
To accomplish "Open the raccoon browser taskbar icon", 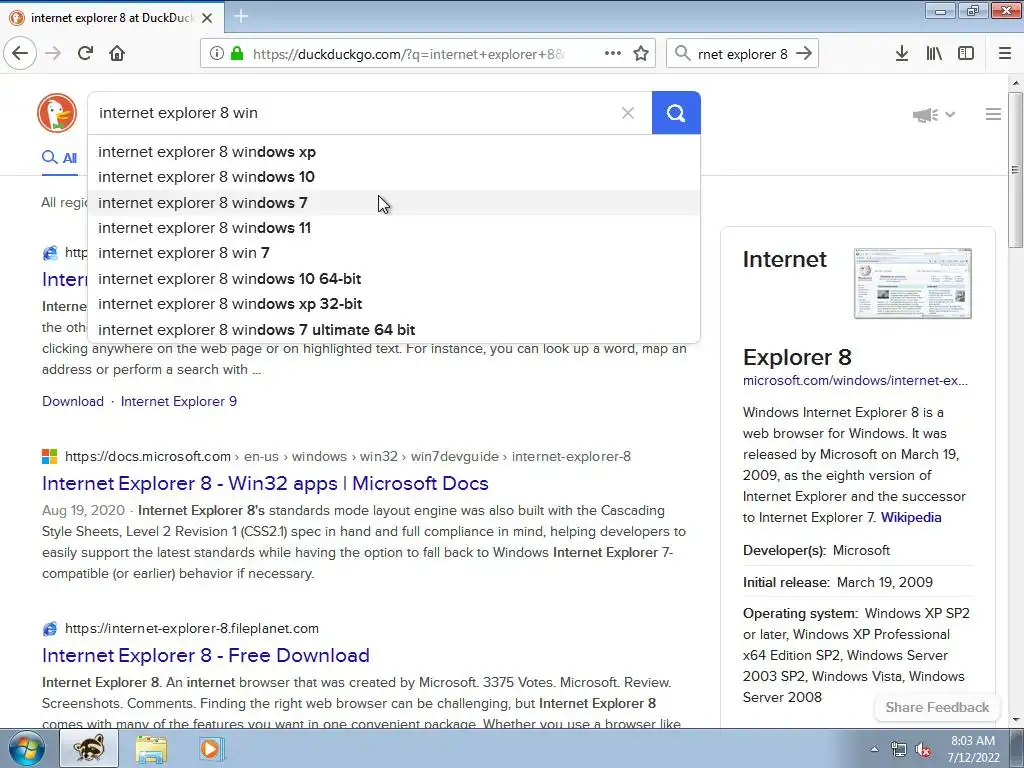I will tap(89, 748).
